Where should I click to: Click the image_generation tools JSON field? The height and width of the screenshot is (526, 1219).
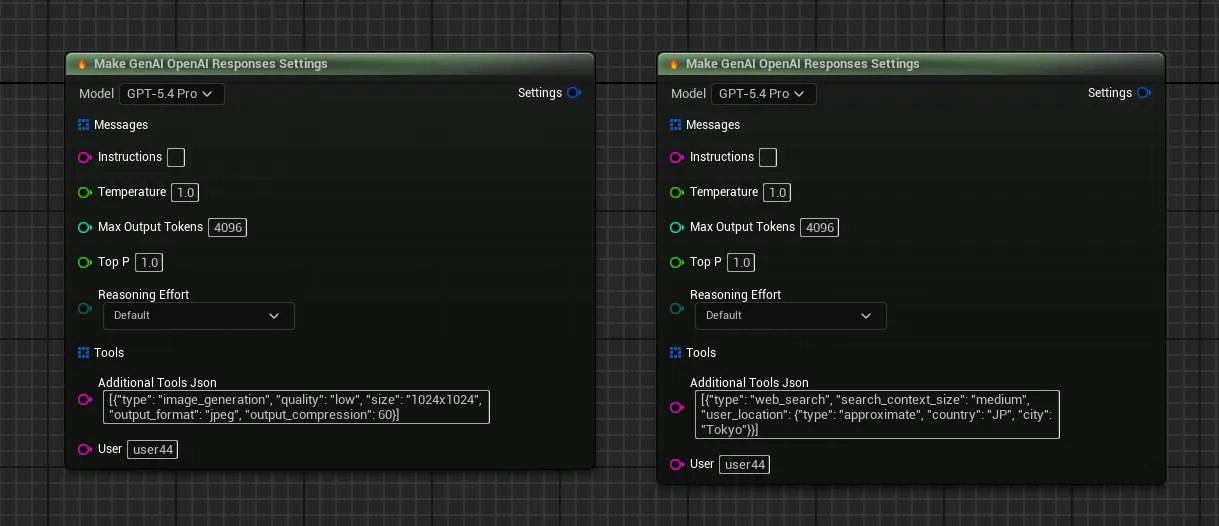pyautogui.click(x=297, y=407)
